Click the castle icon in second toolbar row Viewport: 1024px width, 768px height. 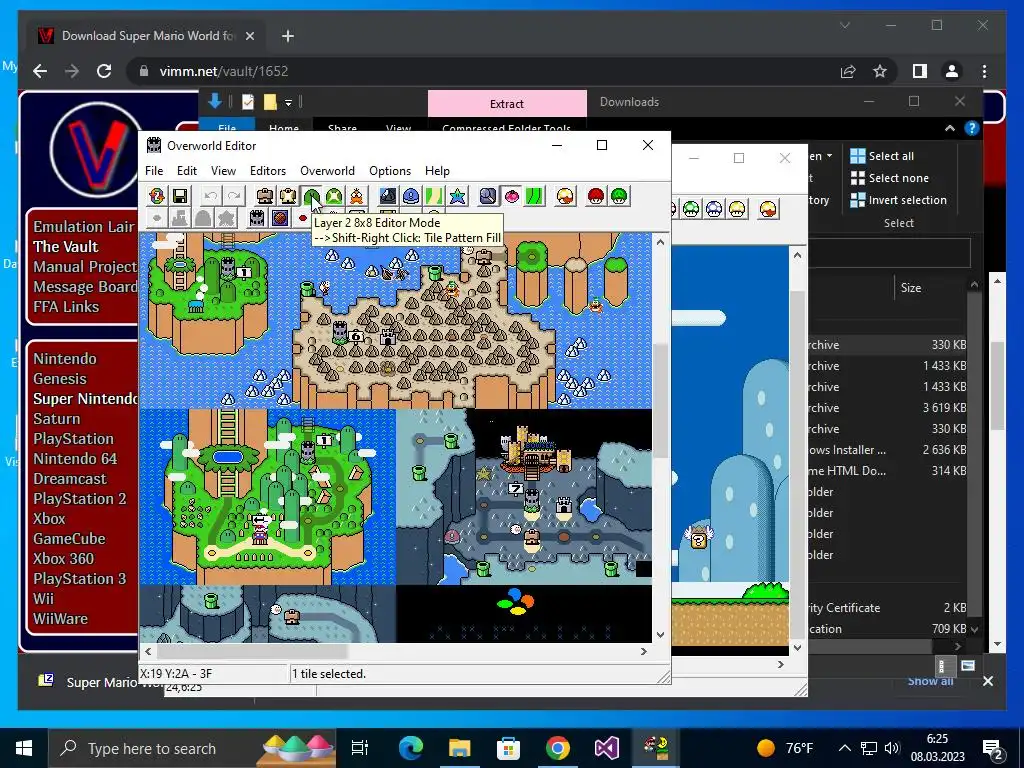tap(257, 217)
